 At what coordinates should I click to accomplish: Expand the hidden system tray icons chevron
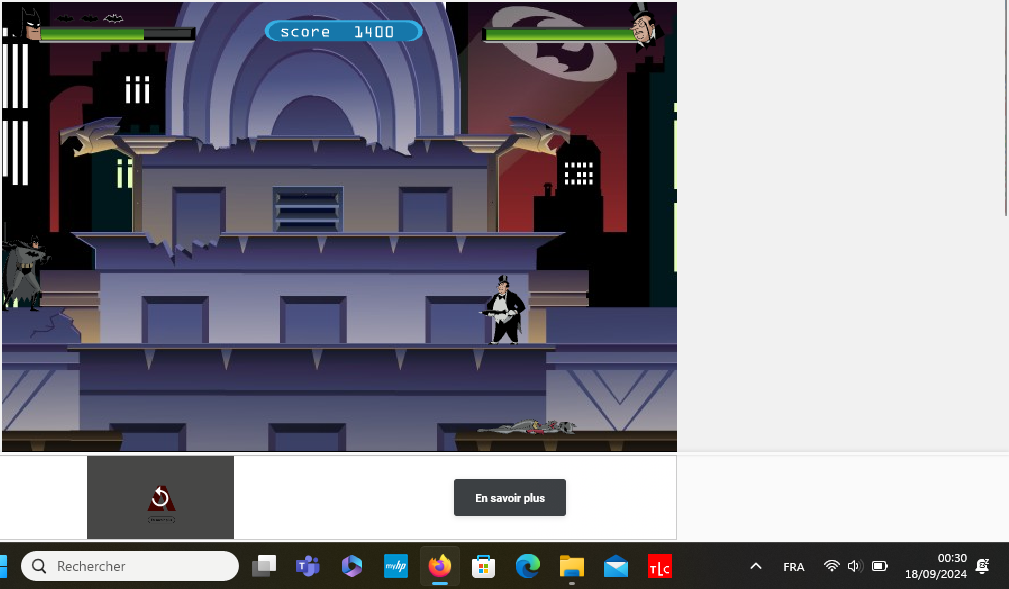coord(756,566)
